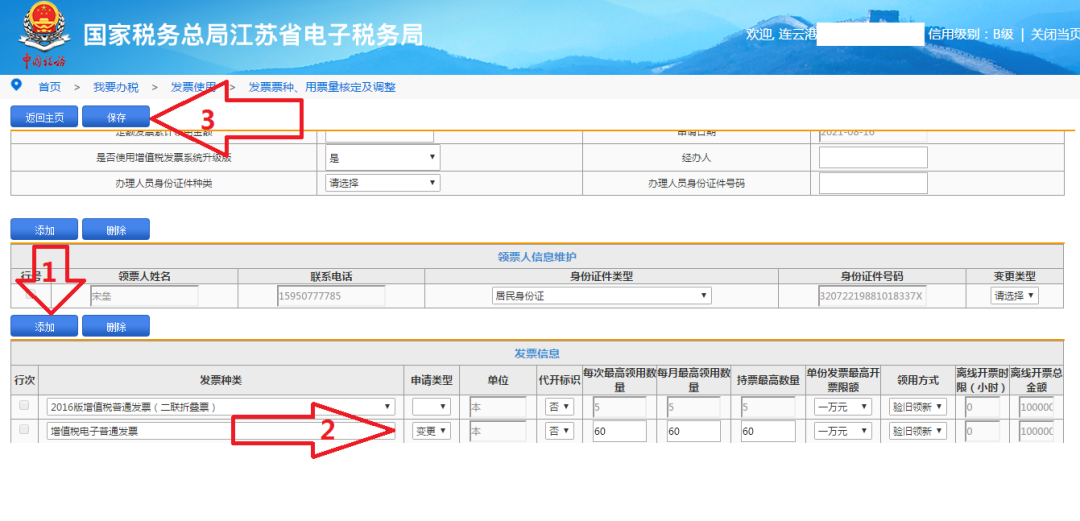
Task: Click the 办理人员身份证件号码 input field
Action: tap(873, 183)
